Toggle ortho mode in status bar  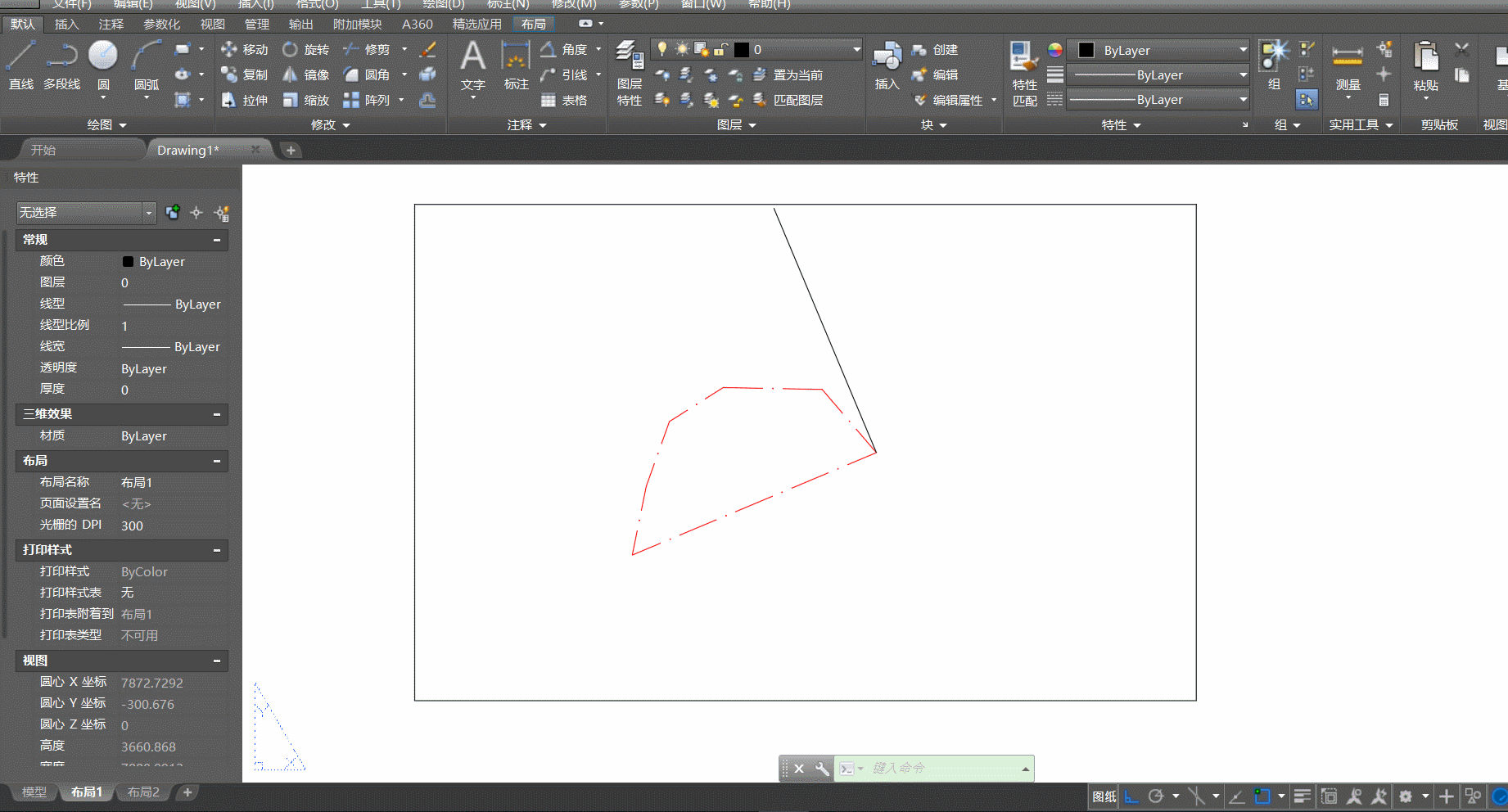click(1131, 796)
